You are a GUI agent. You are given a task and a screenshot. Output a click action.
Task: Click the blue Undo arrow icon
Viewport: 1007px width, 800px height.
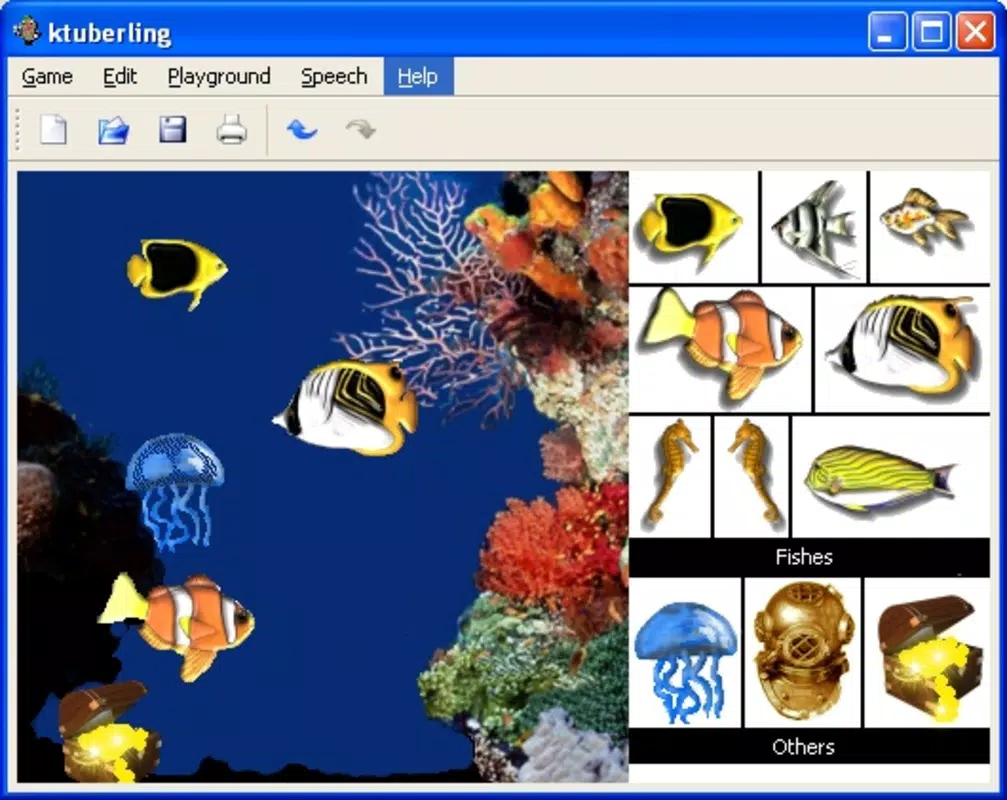302,130
